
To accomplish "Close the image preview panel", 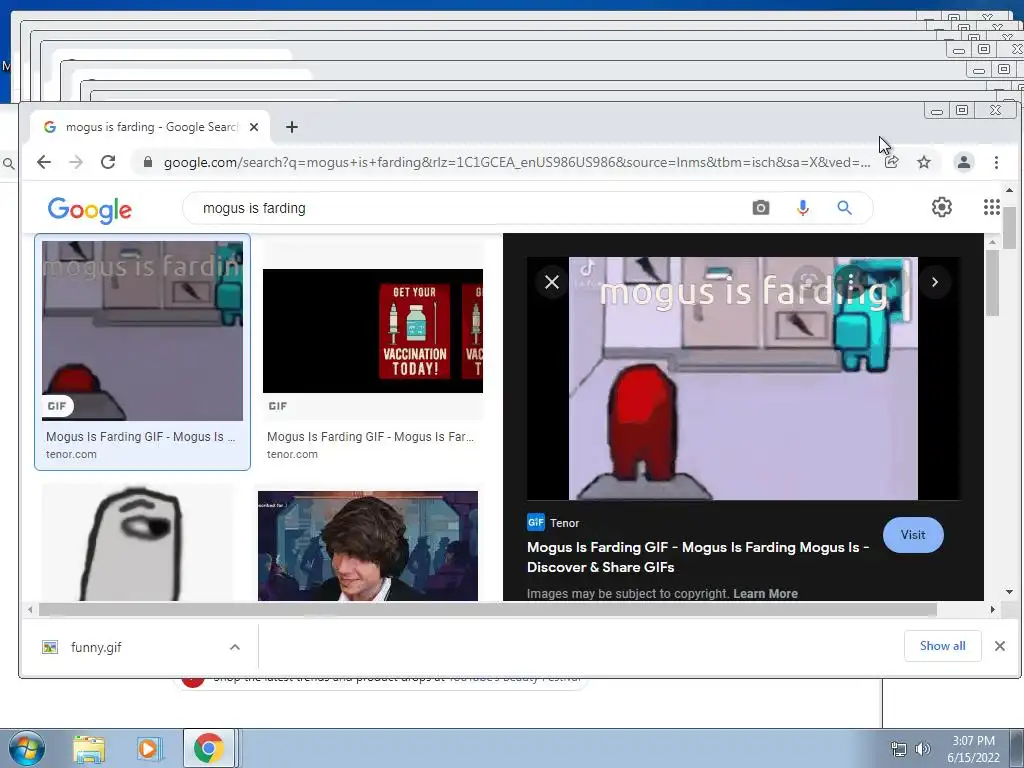I will 552,282.
